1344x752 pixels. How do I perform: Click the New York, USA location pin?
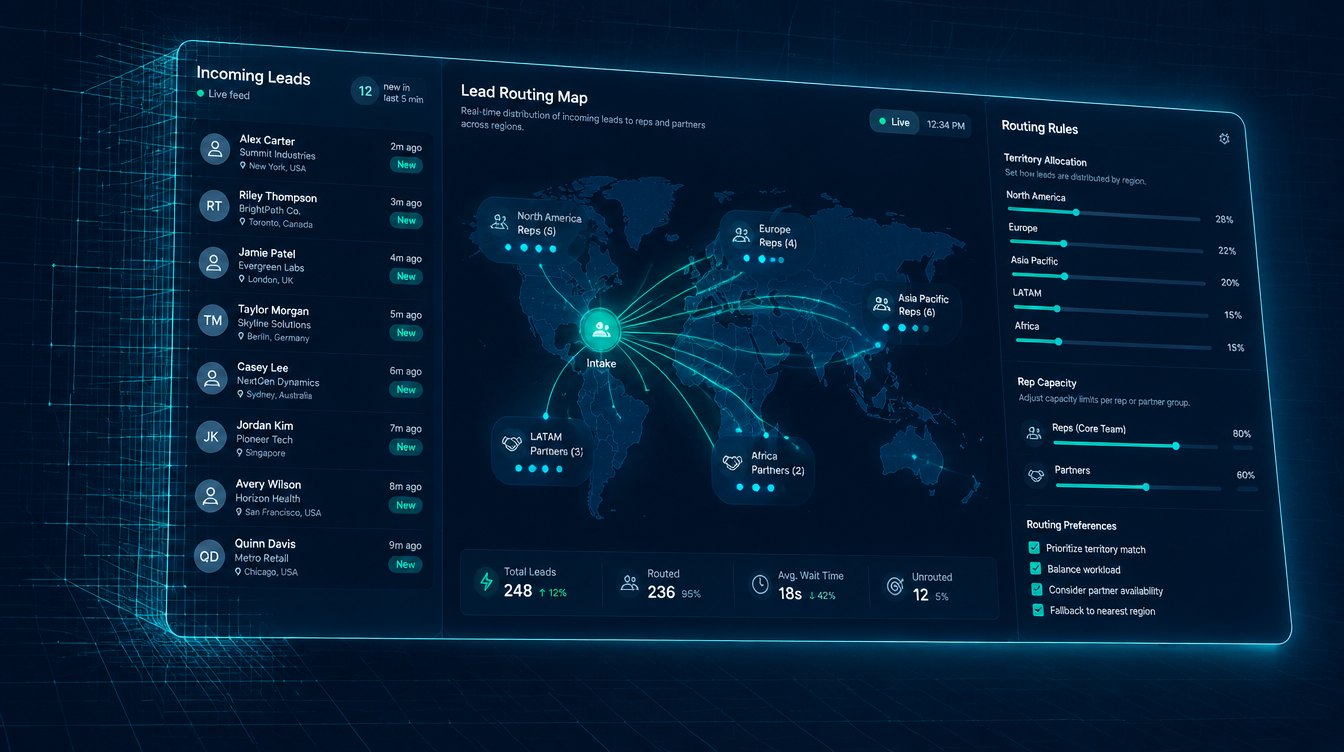click(243, 167)
